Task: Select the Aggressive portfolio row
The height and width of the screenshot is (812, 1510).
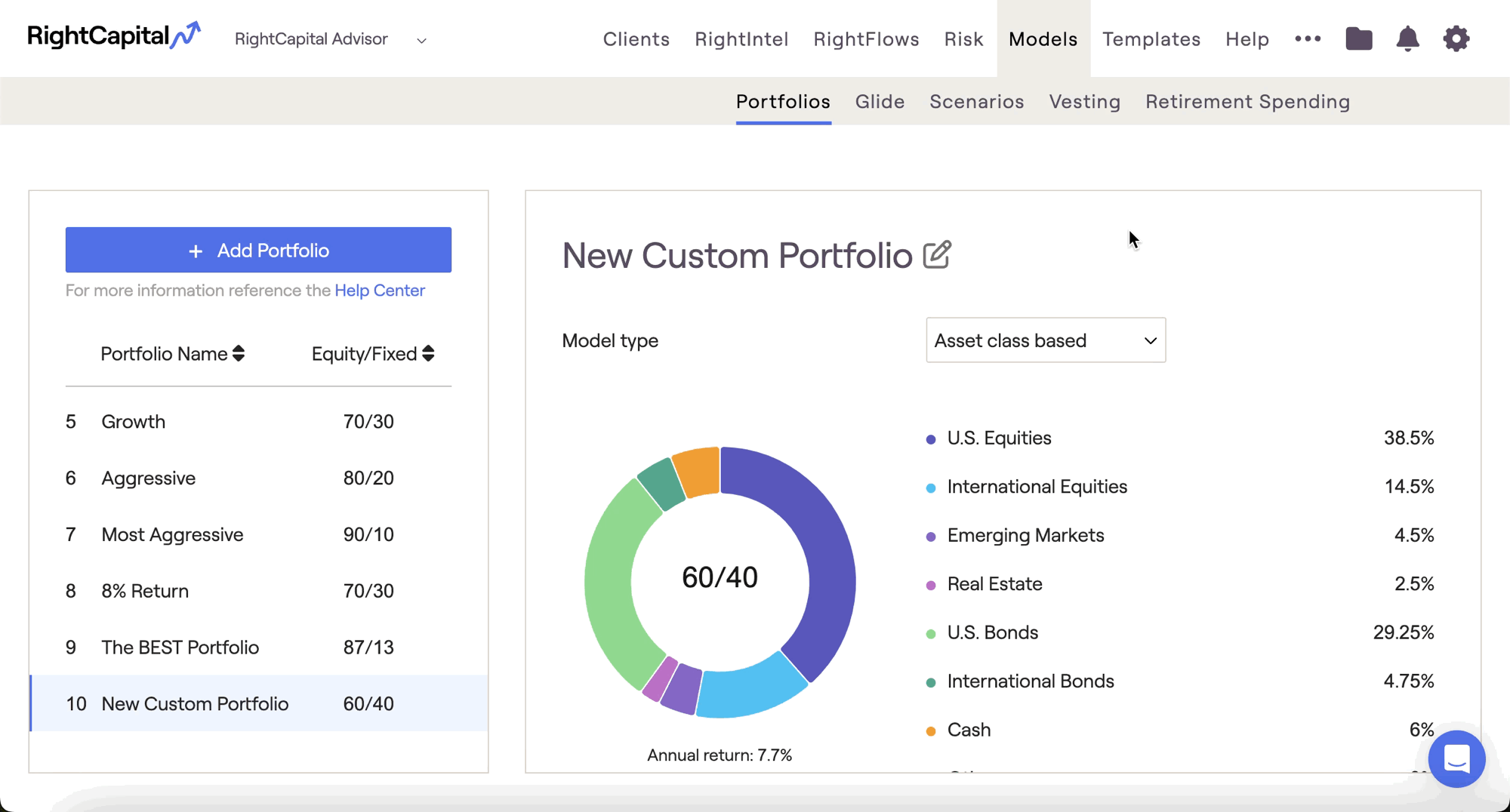Action: [258, 478]
